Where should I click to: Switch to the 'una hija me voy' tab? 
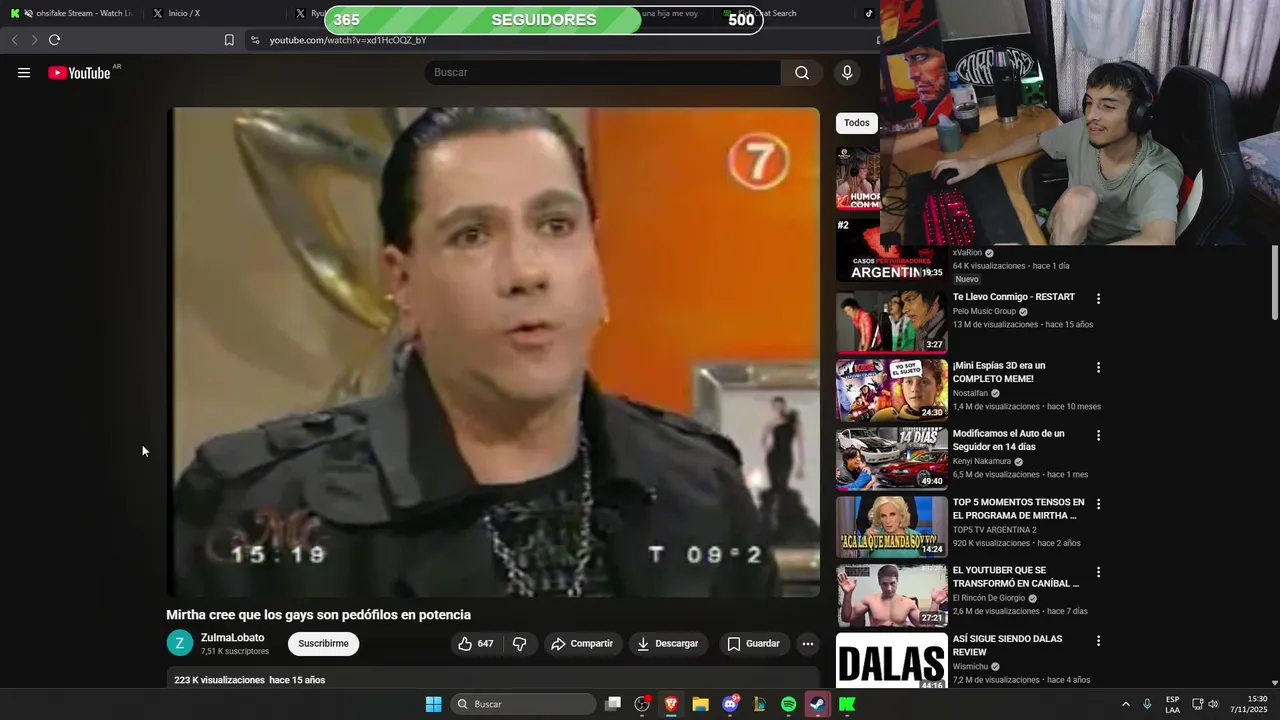(x=668, y=13)
